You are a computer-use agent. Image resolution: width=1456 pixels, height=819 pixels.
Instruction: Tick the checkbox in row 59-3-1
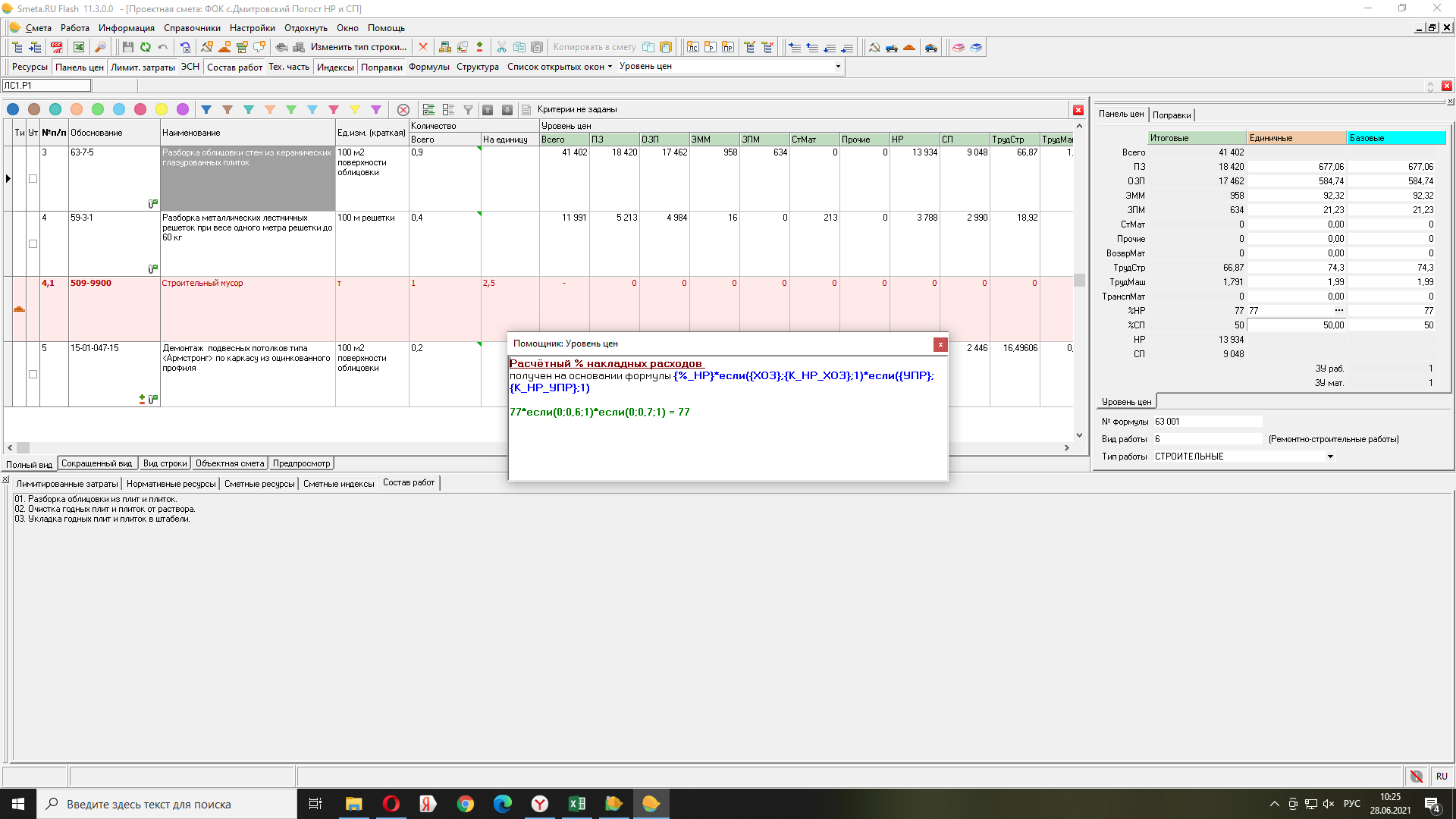click(x=33, y=244)
